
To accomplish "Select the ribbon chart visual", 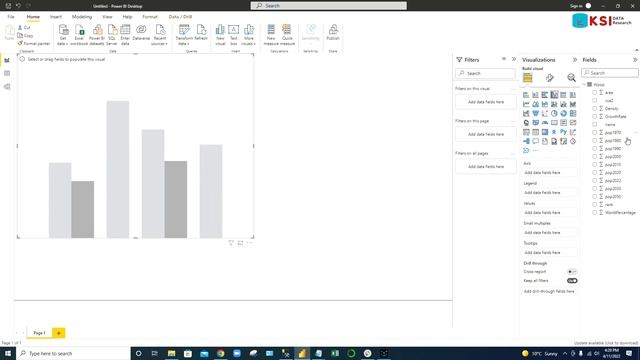I will [573, 104].
